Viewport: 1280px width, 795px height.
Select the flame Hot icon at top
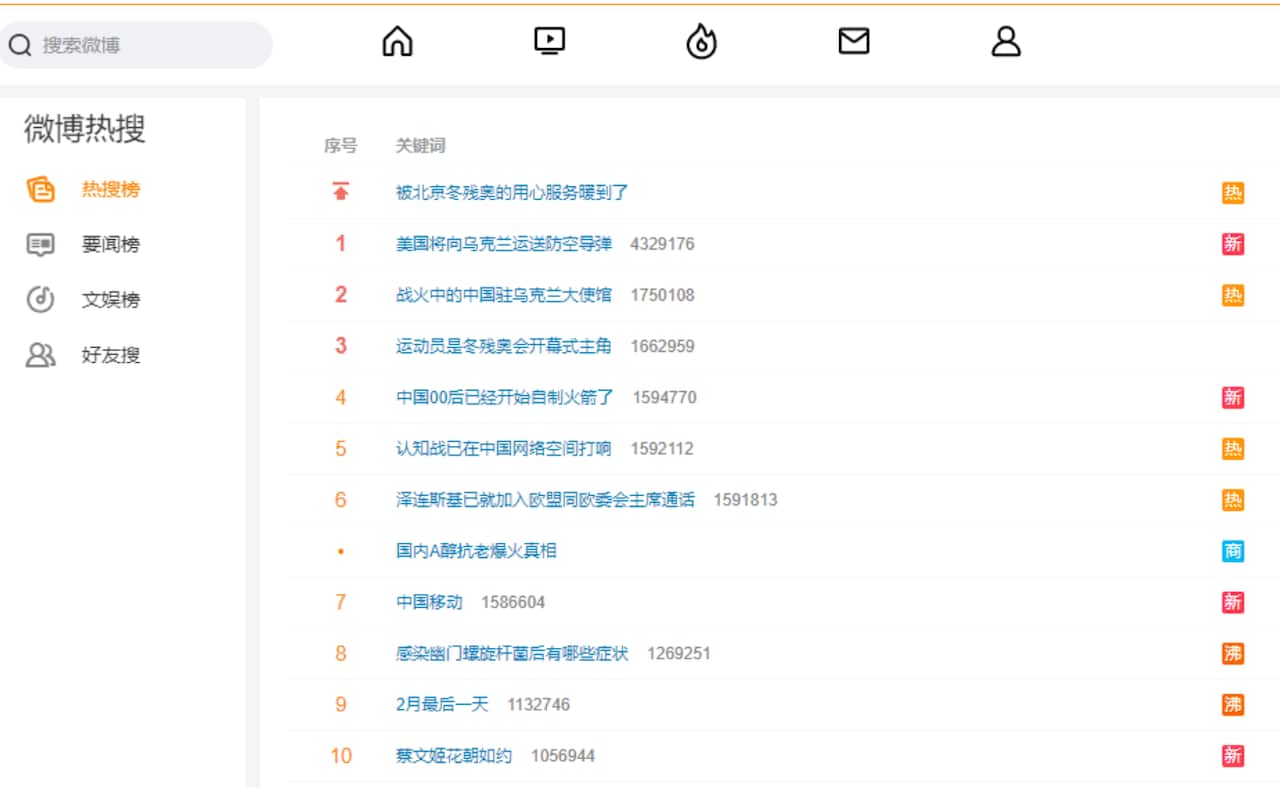(x=701, y=42)
